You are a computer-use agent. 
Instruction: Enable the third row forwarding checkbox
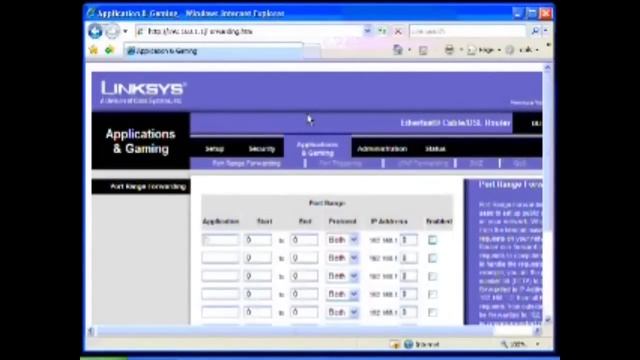point(432,276)
